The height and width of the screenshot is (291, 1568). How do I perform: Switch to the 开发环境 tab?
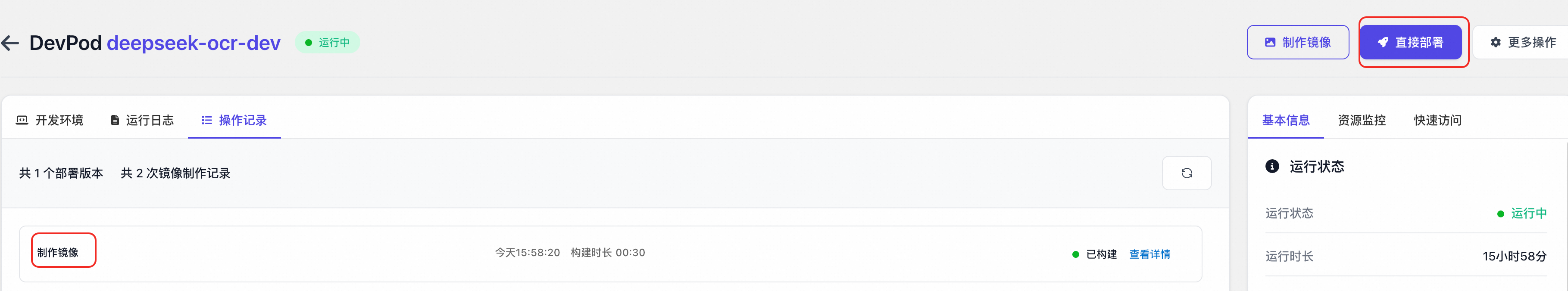[x=50, y=120]
